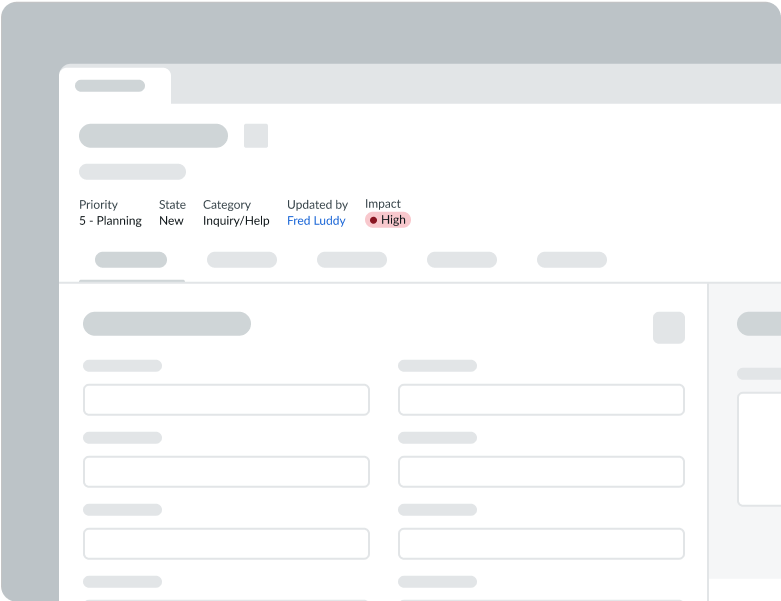This screenshot has width=781, height=601.
Task: Click the '5 - Planning' priority value
Action: pos(110,221)
